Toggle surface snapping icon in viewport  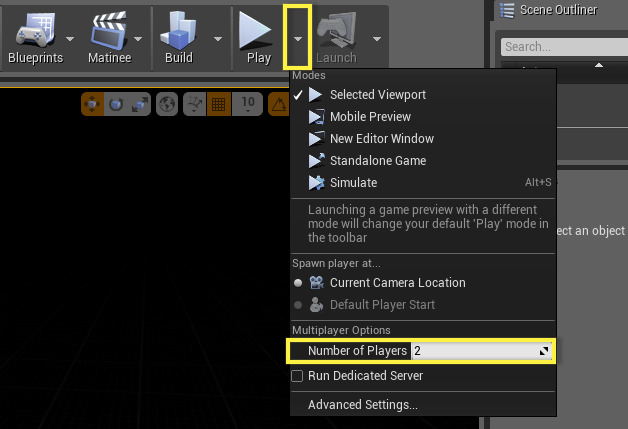195,104
